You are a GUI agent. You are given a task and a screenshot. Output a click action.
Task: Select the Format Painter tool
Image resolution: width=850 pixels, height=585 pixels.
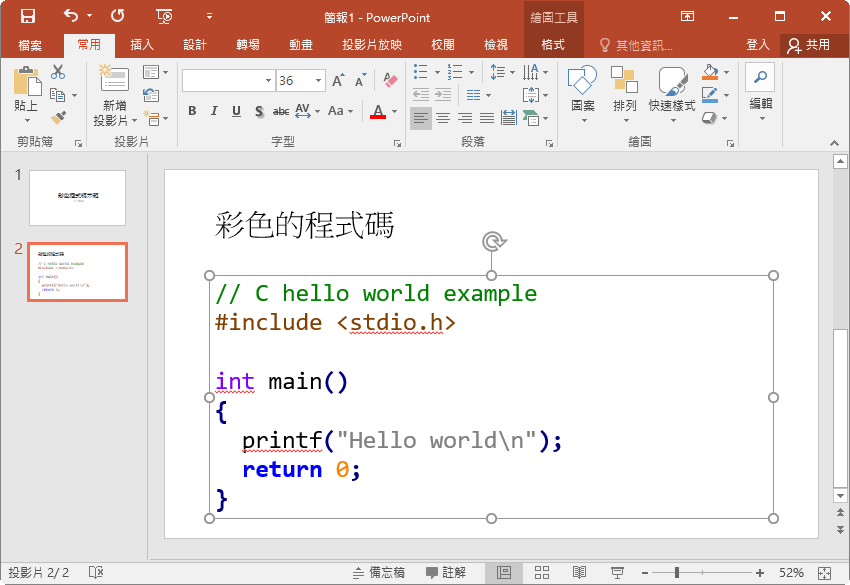(57, 118)
